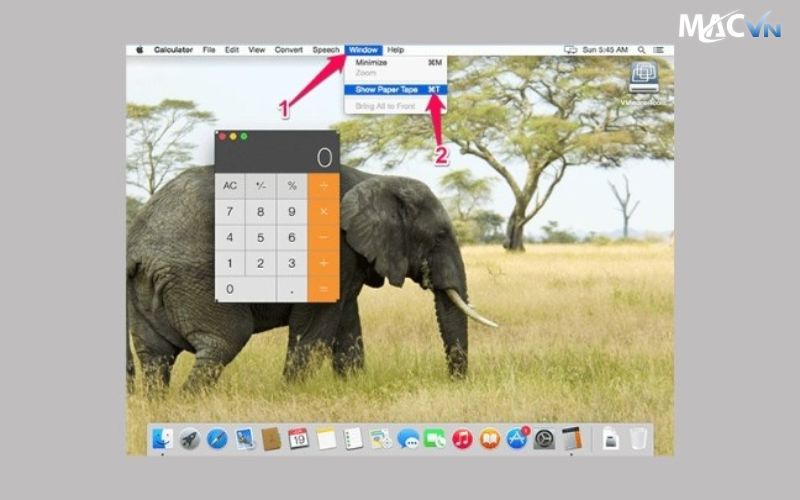Open the Maps icon in Dock
800x500 pixels.
click(381, 438)
